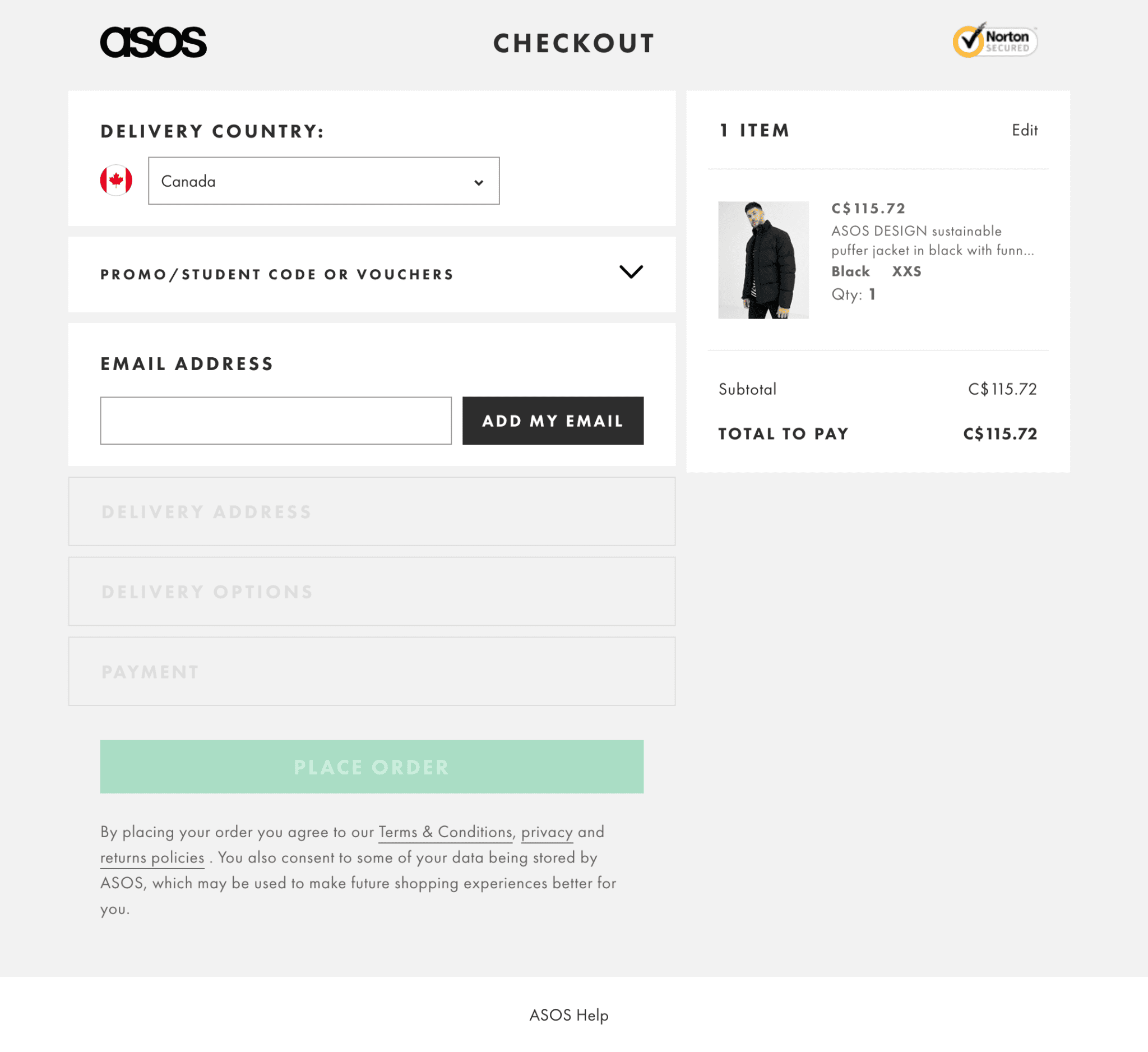Click the ADD MY EMAIL button
This screenshot has height=1052, width=1148.
(553, 420)
